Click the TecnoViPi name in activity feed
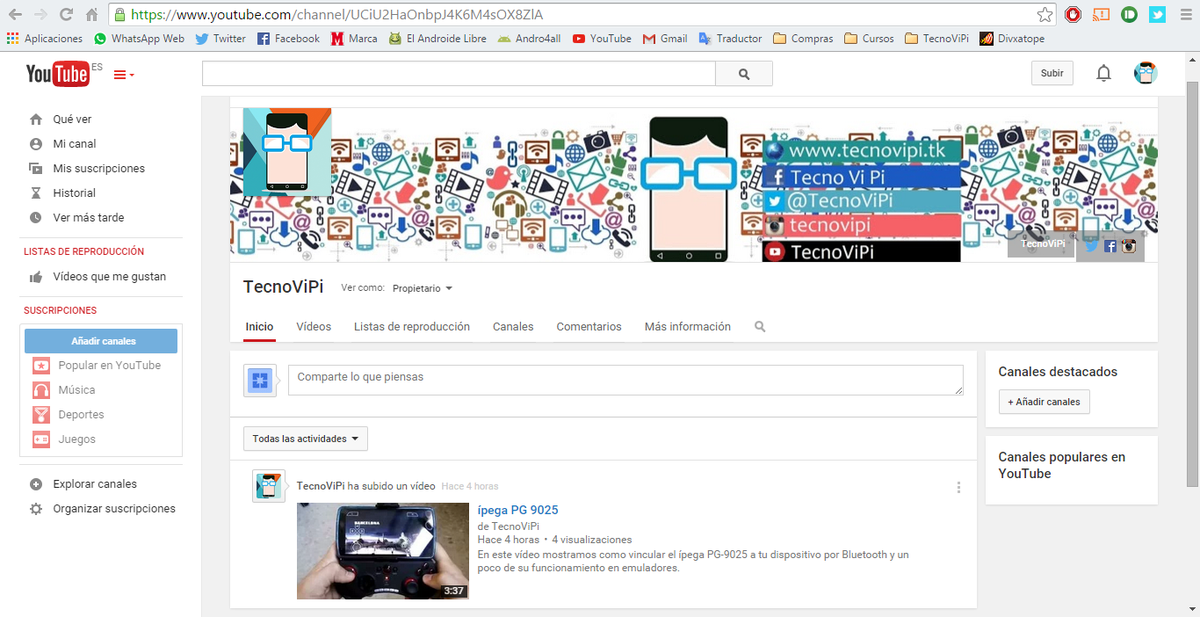 point(320,486)
